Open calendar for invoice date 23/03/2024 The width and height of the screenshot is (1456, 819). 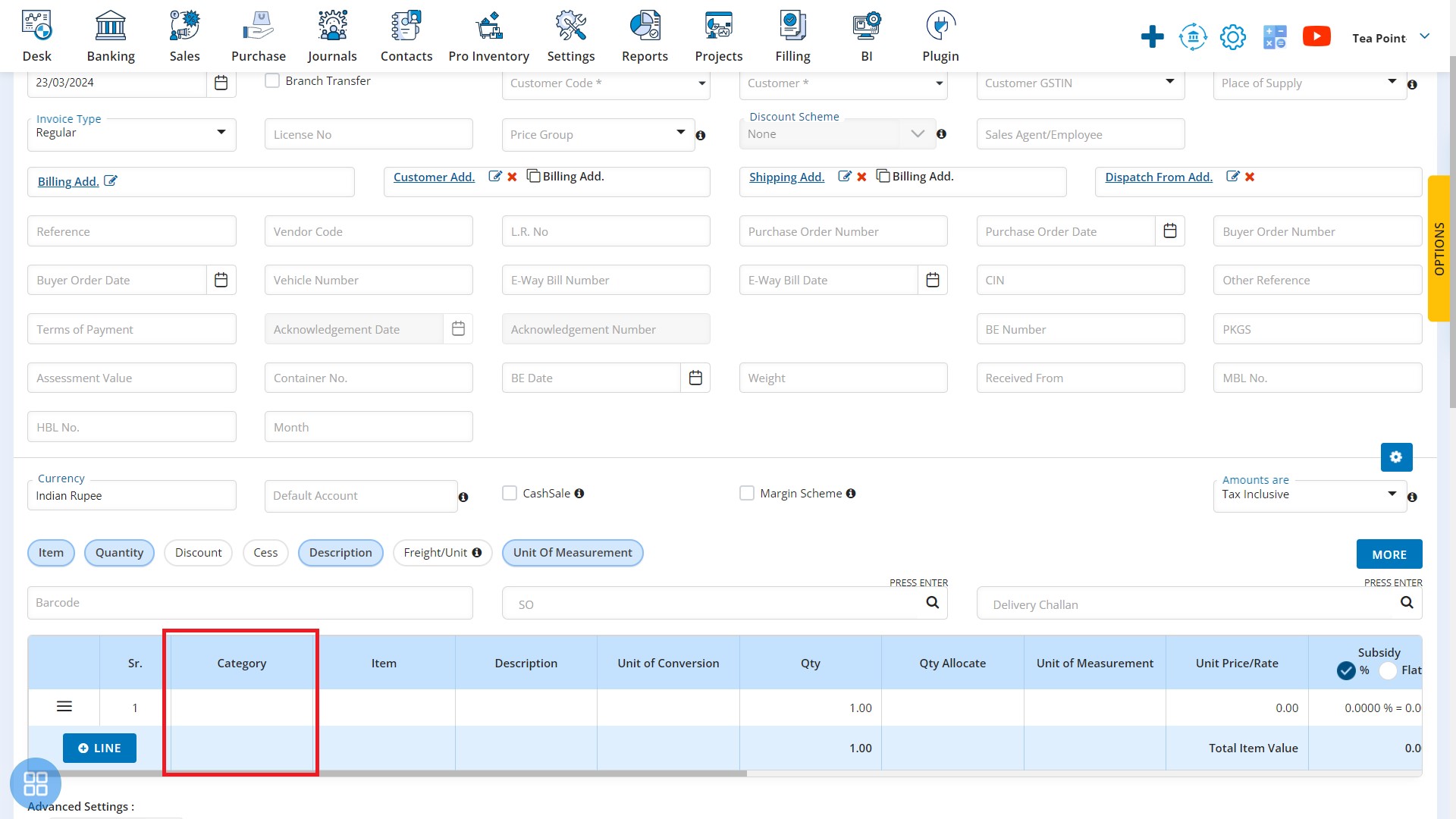221,83
